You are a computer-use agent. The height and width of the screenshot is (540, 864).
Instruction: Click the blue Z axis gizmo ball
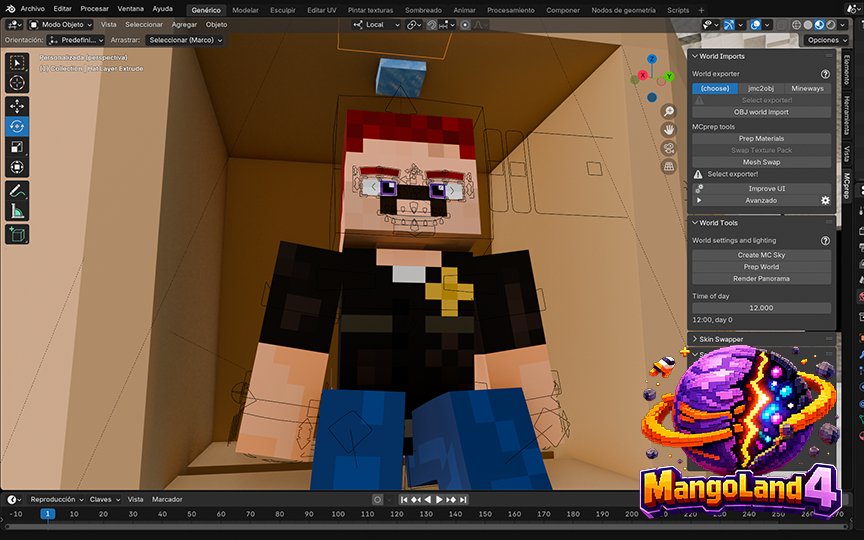tap(652, 59)
